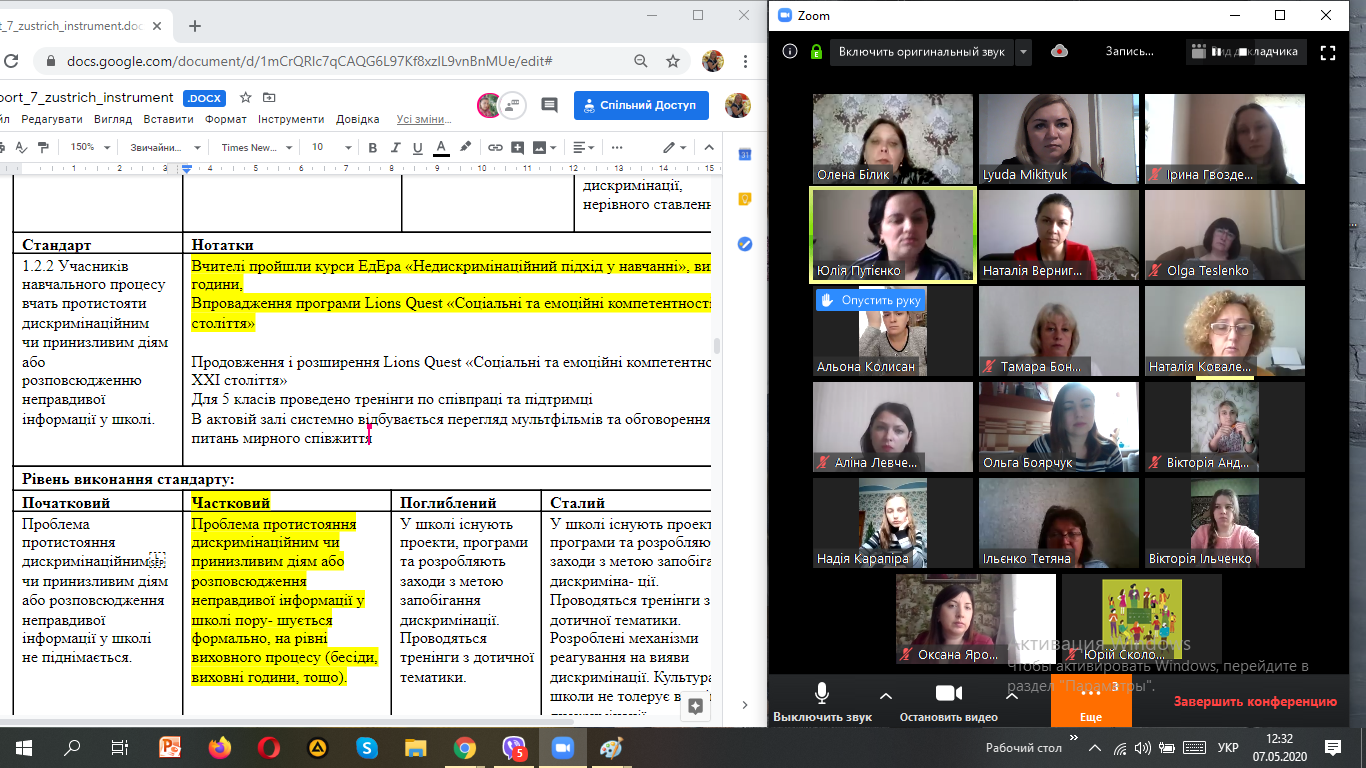Open 'Інструменти' menu
The width and height of the screenshot is (1366, 768).
[291, 119]
